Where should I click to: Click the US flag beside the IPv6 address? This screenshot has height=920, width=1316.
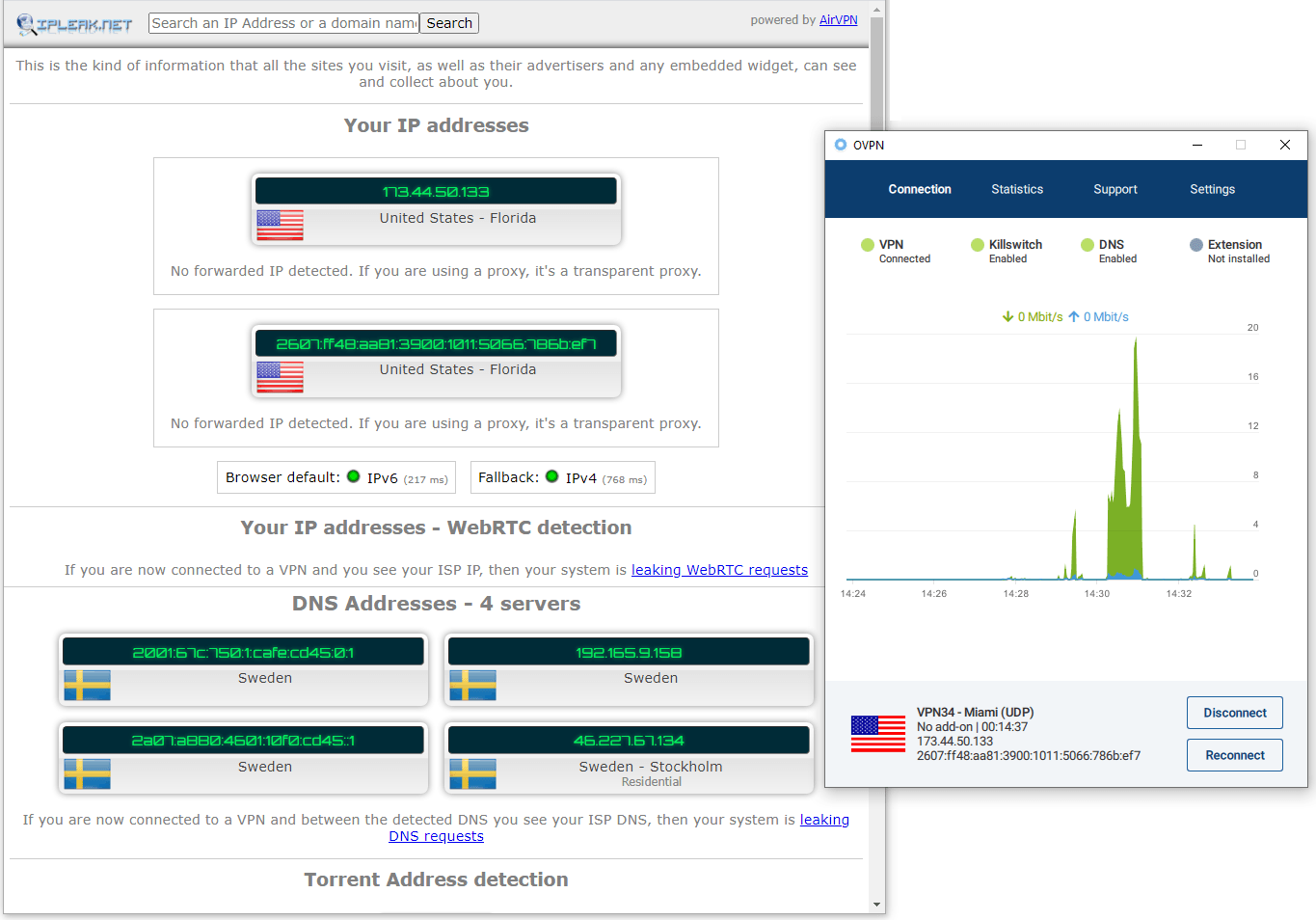tap(279, 377)
